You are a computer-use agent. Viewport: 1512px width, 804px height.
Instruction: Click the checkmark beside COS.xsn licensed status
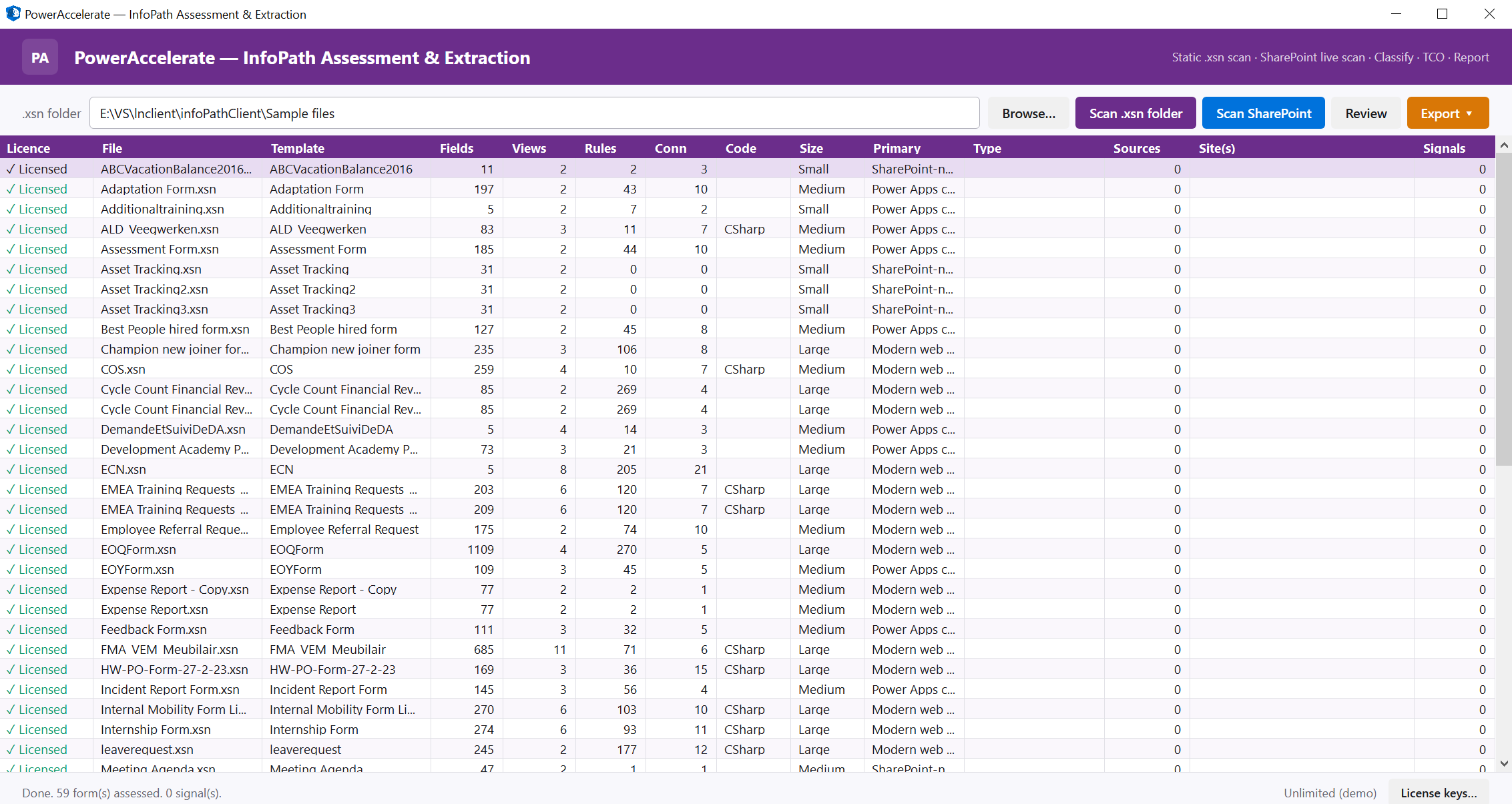tap(11, 369)
